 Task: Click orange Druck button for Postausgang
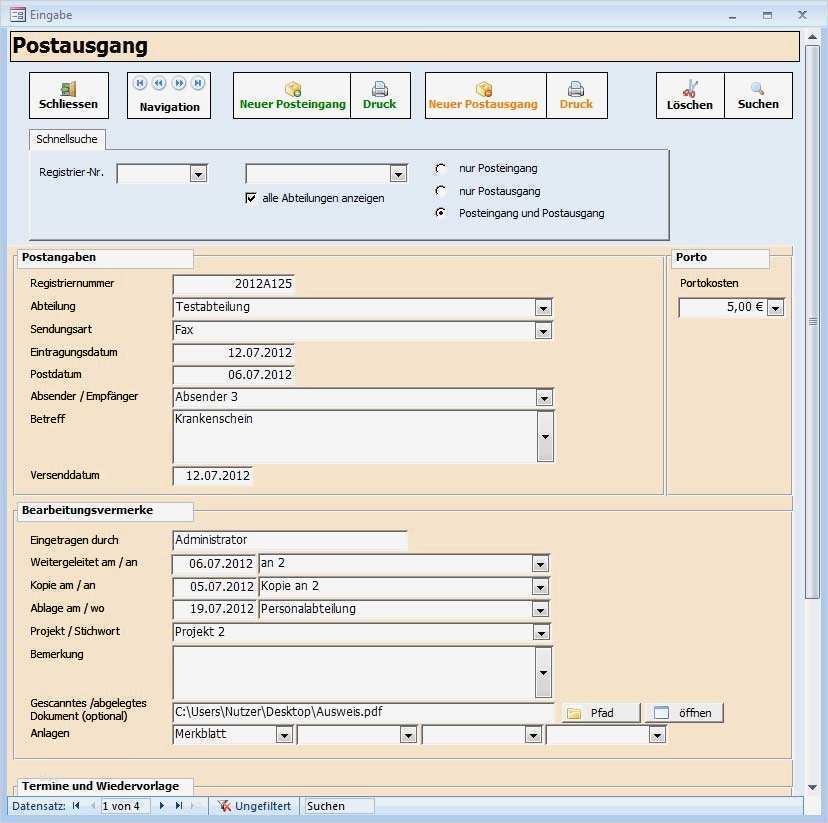pyautogui.click(x=577, y=96)
